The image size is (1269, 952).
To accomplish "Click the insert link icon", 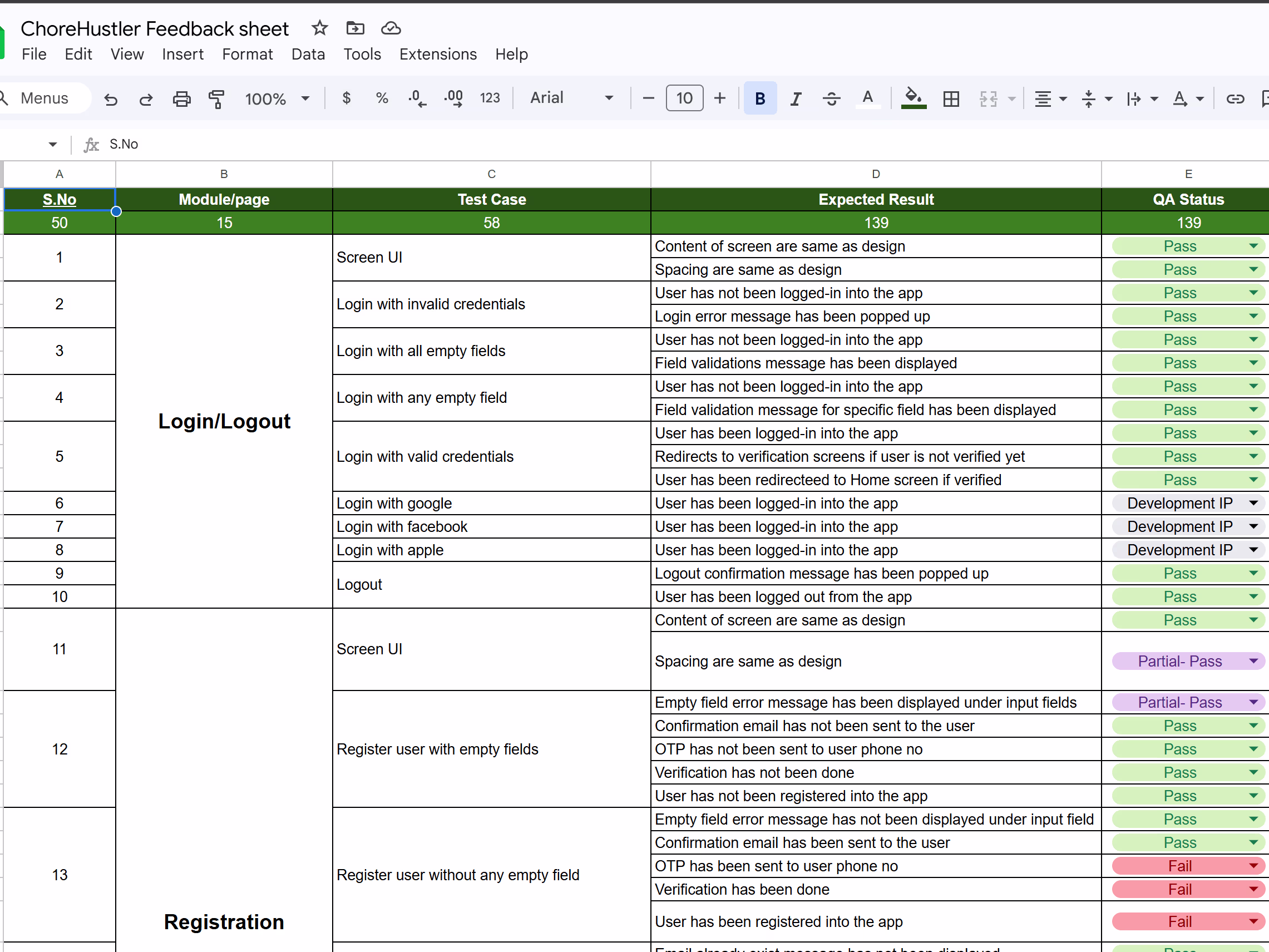I will tap(1235, 98).
